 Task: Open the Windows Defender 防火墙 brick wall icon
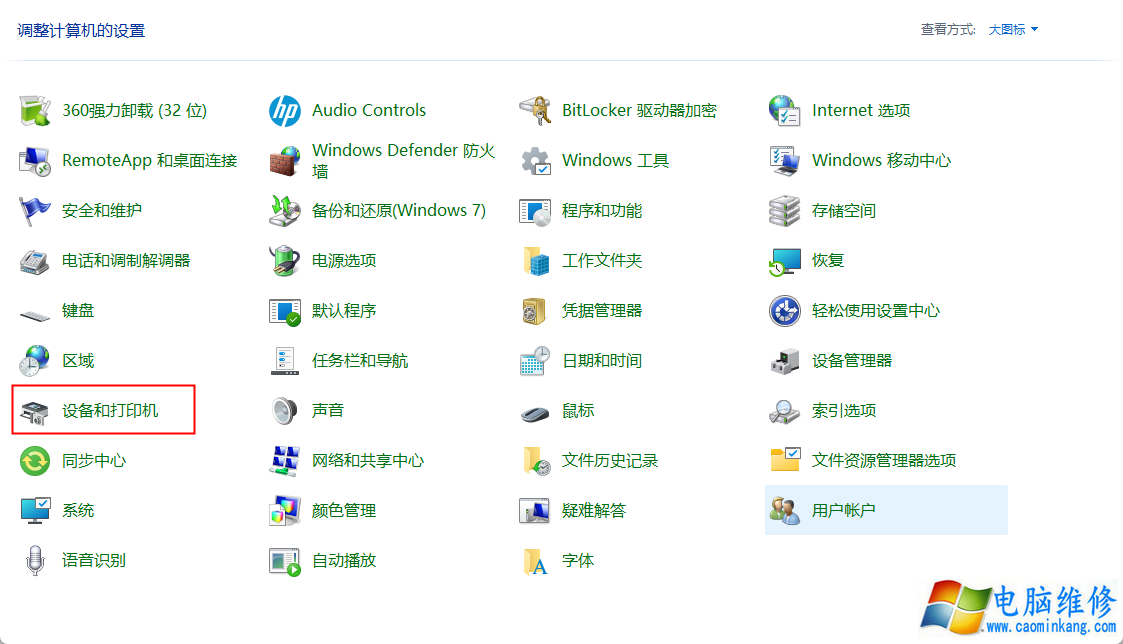pyautogui.click(x=284, y=160)
